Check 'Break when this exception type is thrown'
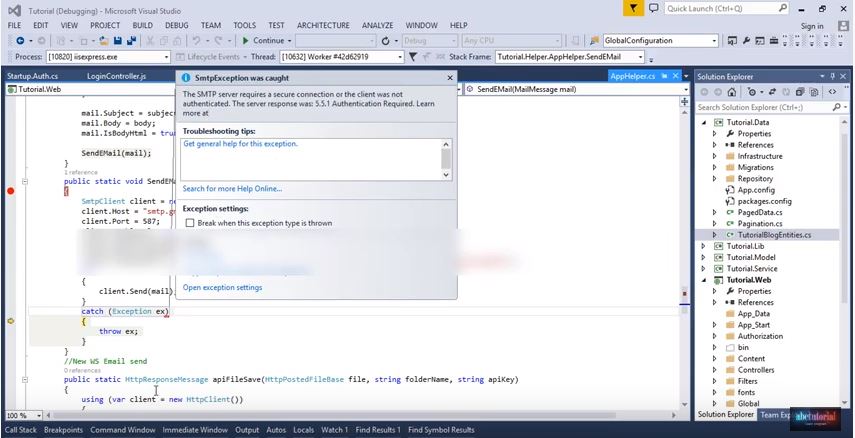This screenshot has width=855, height=438. coord(190,223)
